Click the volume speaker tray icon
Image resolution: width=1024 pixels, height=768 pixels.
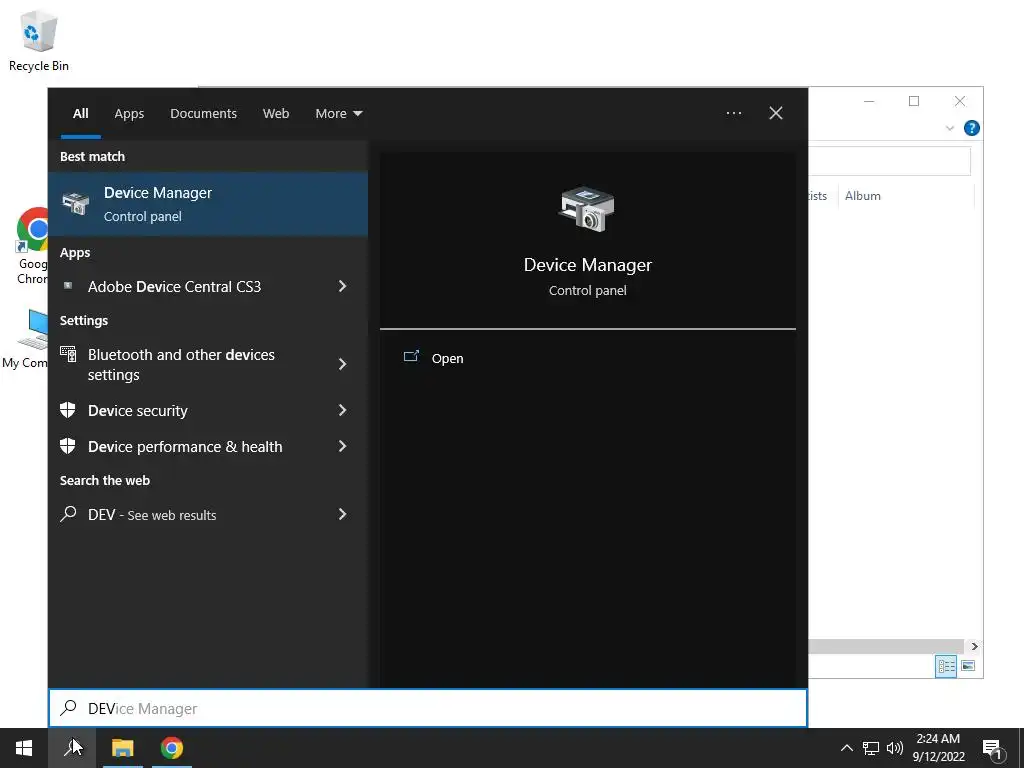coord(895,748)
